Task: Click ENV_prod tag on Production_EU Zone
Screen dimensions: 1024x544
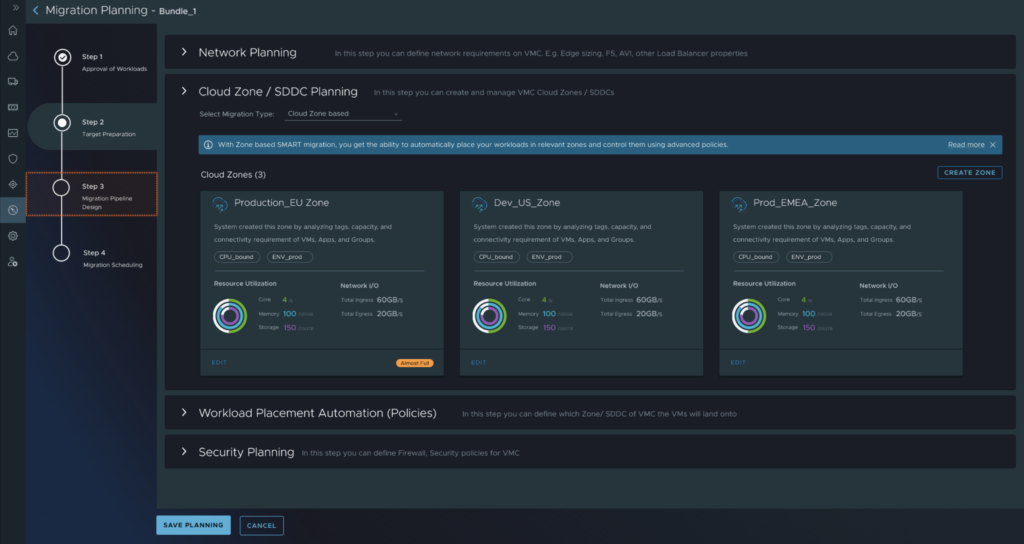Action: pyautogui.click(x=289, y=257)
